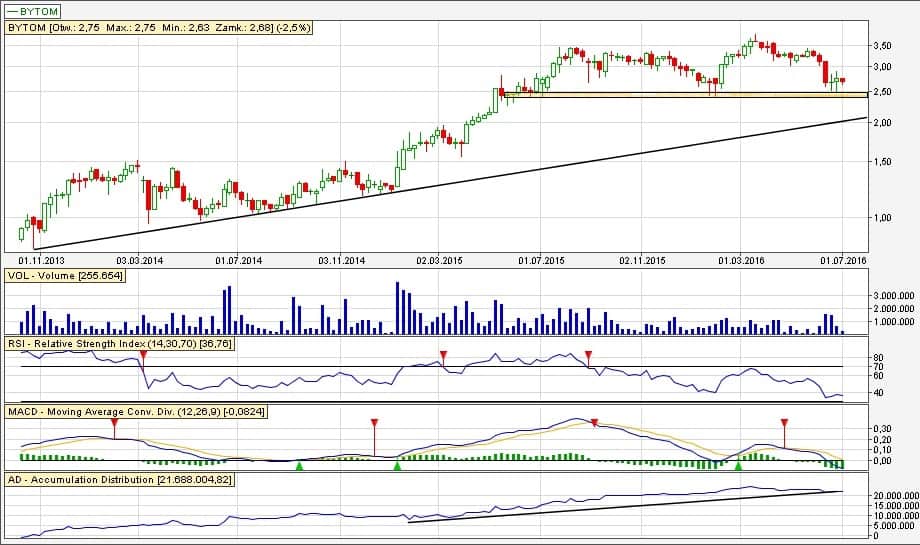Select the red RSI signal marker near 02.03.2015
Screen dimensions: 920x545
tap(442, 355)
